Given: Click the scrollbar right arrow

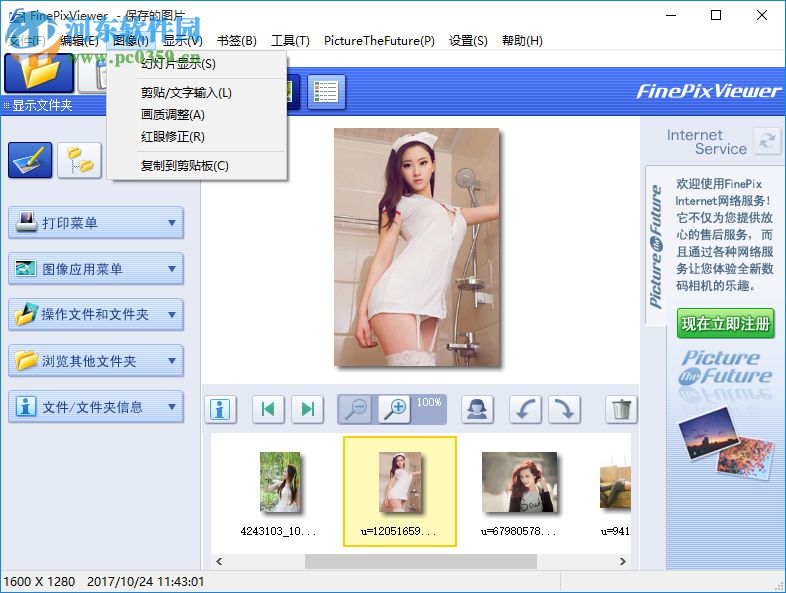Looking at the screenshot, I should pyautogui.click(x=623, y=561).
